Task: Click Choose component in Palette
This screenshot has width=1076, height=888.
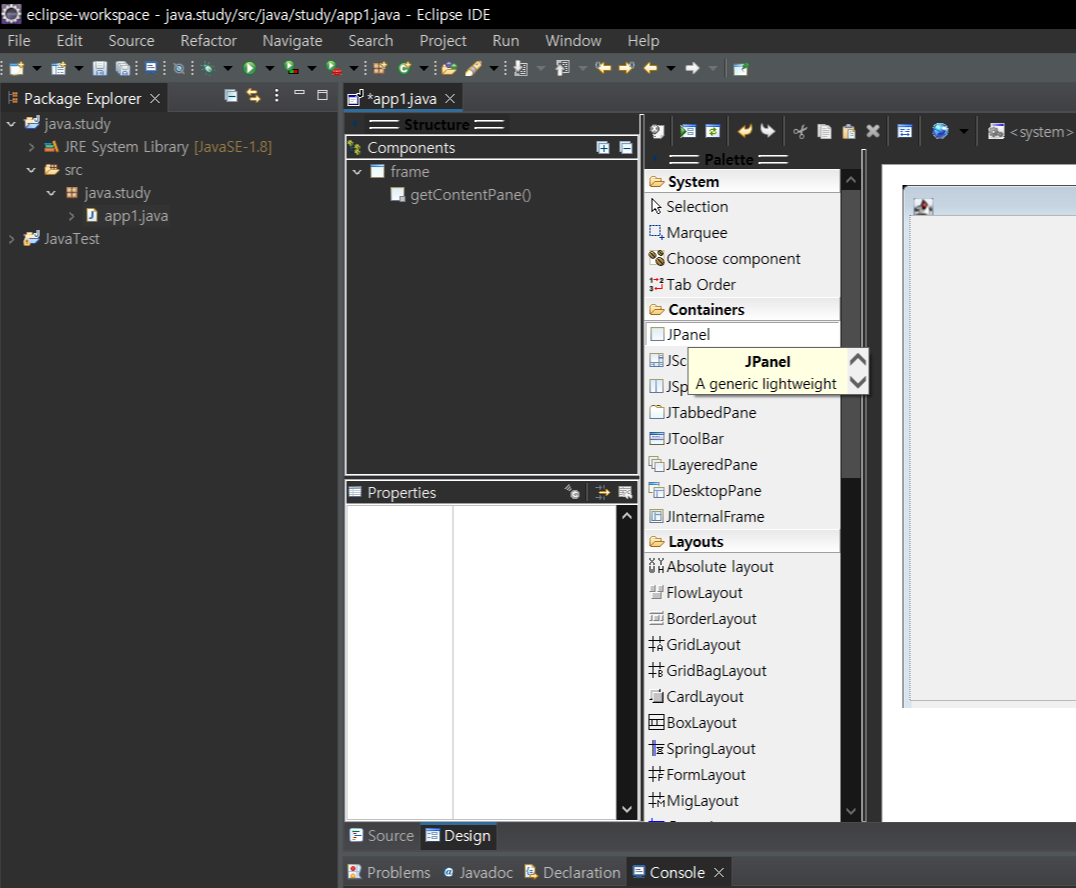Action: (742, 259)
